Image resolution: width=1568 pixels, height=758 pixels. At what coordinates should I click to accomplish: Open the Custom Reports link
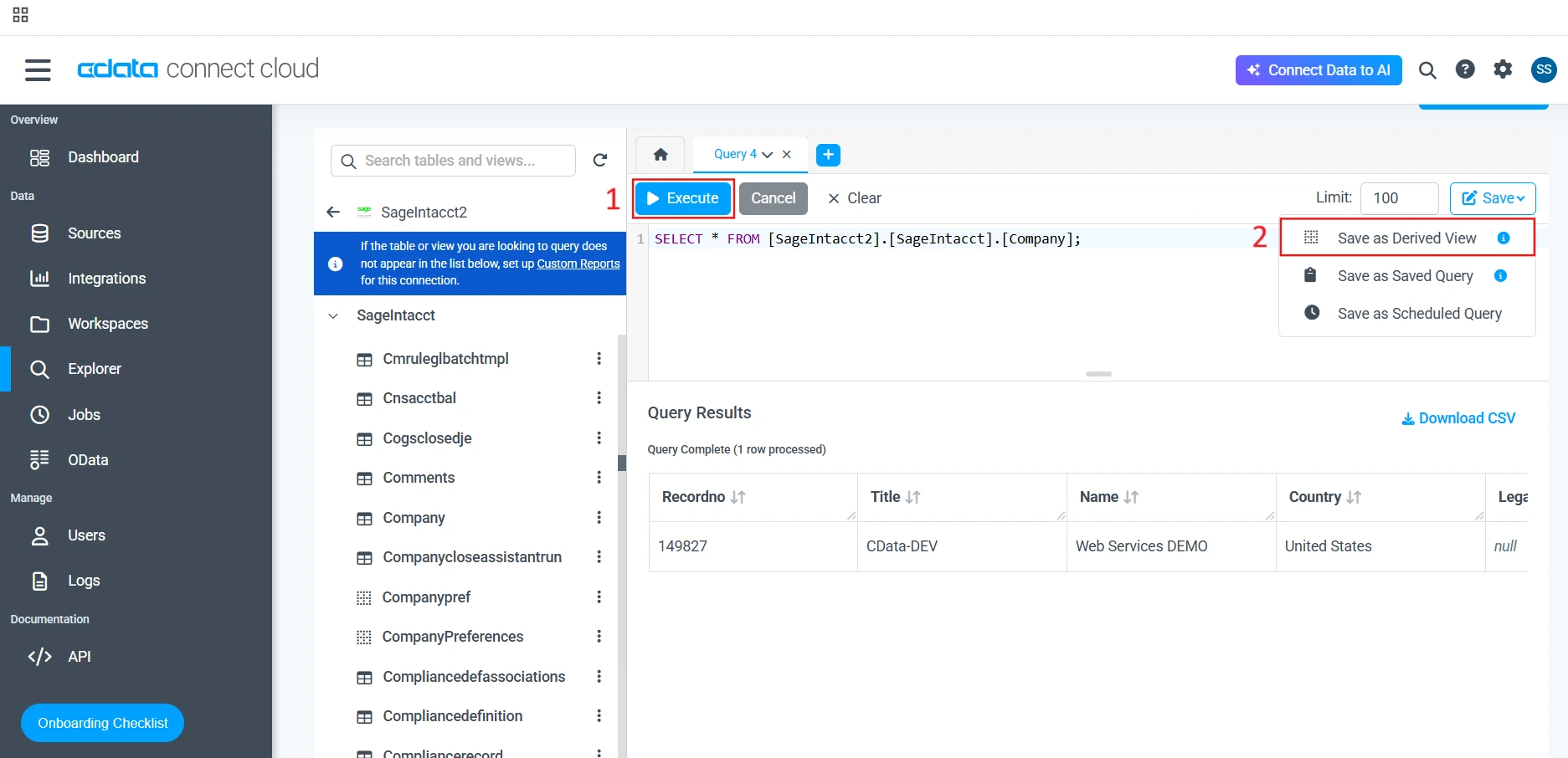click(578, 264)
